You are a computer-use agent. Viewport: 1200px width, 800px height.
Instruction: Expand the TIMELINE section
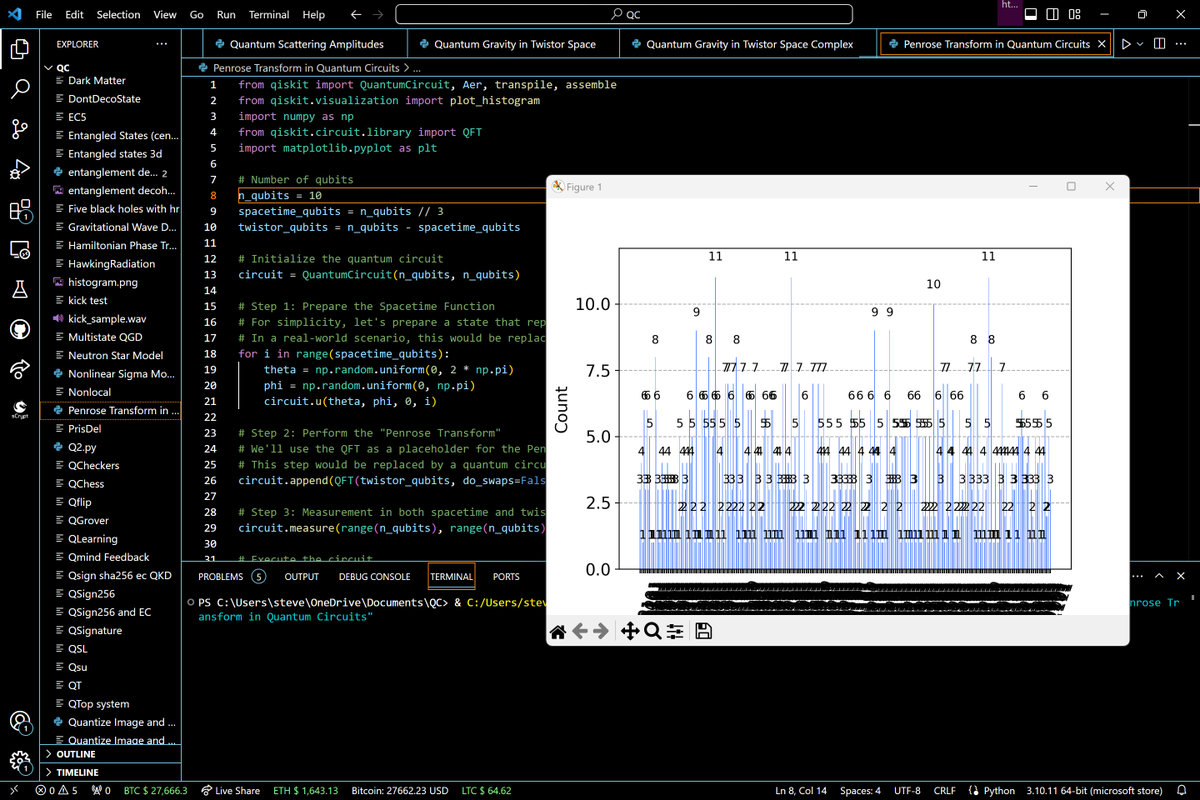click(78, 772)
